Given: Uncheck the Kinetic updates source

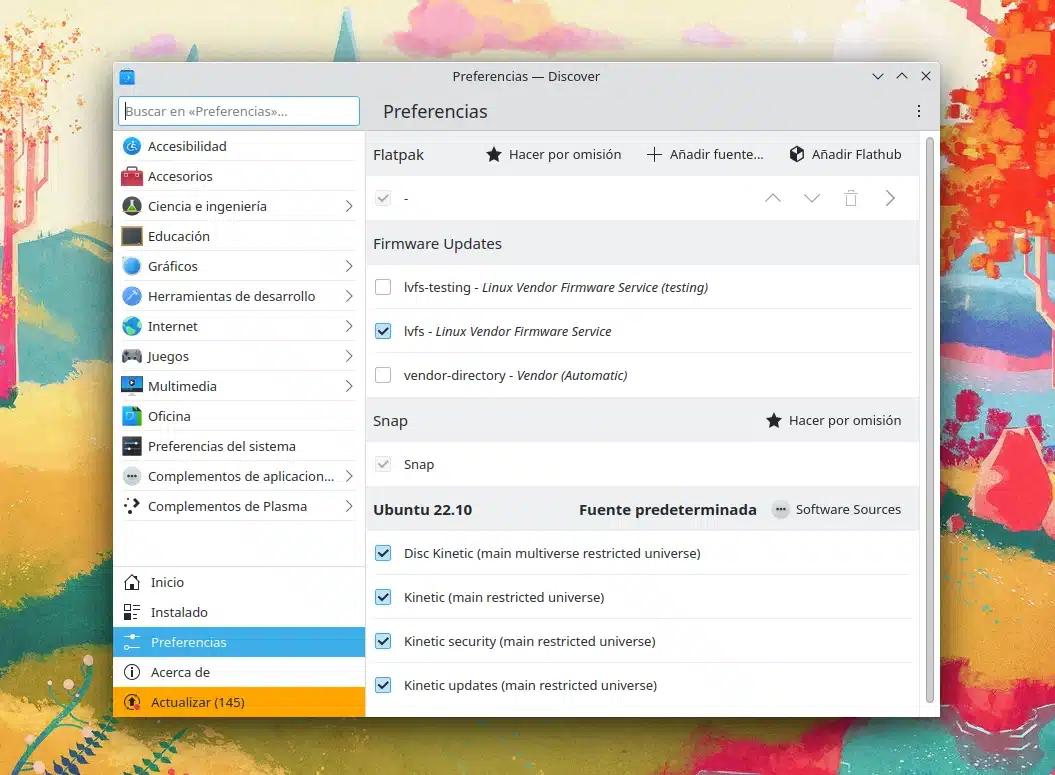Looking at the screenshot, I should [383, 686].
